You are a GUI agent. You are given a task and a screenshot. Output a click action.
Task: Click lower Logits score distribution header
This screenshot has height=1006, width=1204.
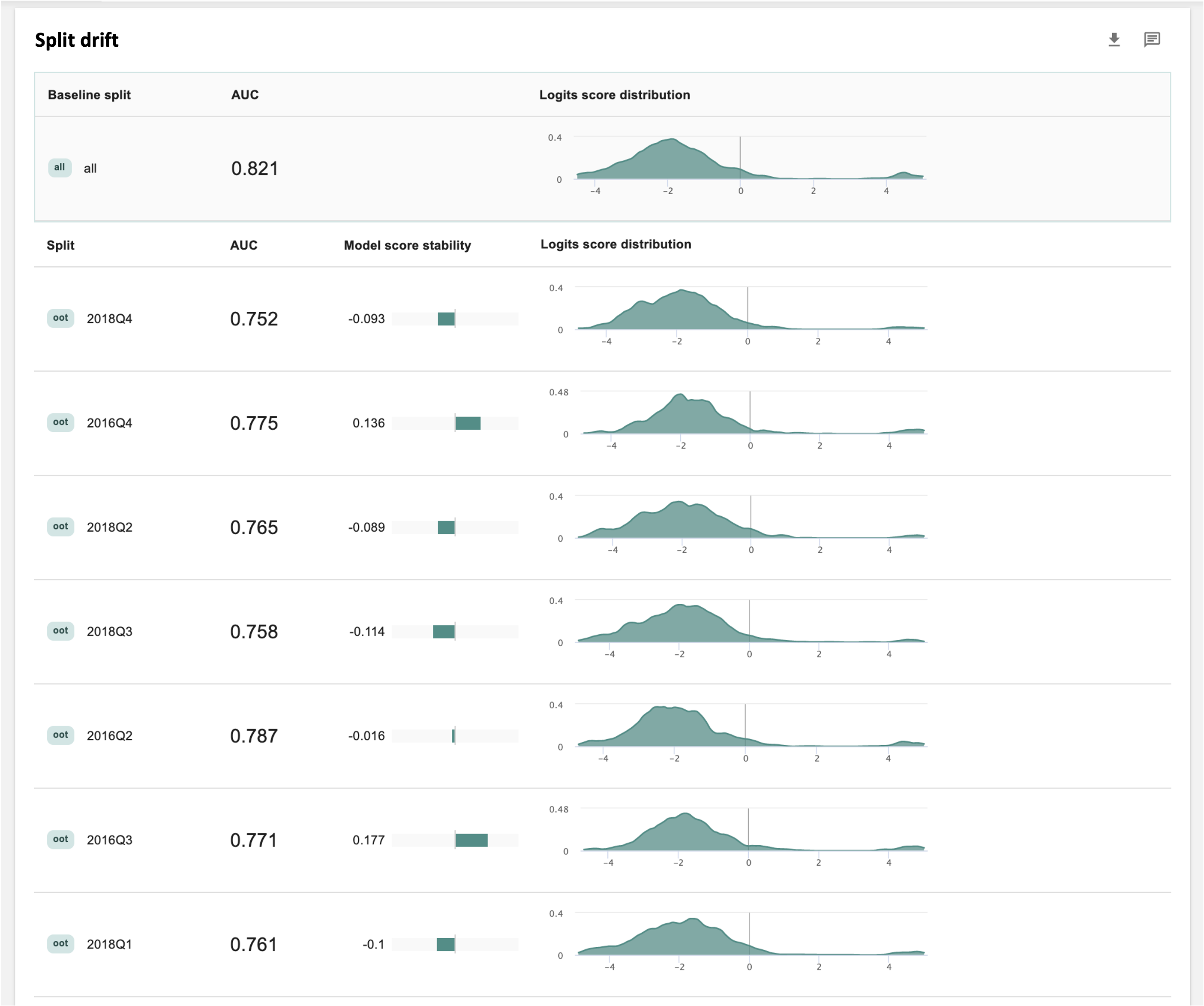click(x=616, y=244)
